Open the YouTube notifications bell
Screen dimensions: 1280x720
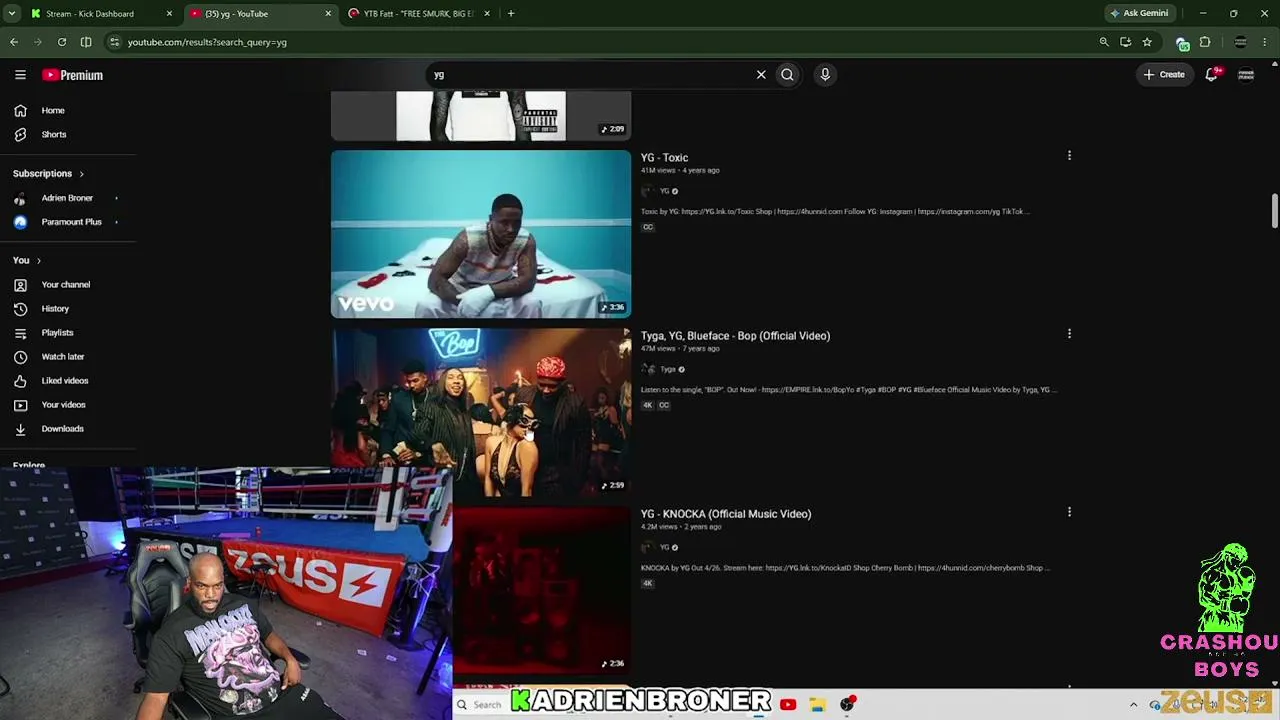point(1212,75)
